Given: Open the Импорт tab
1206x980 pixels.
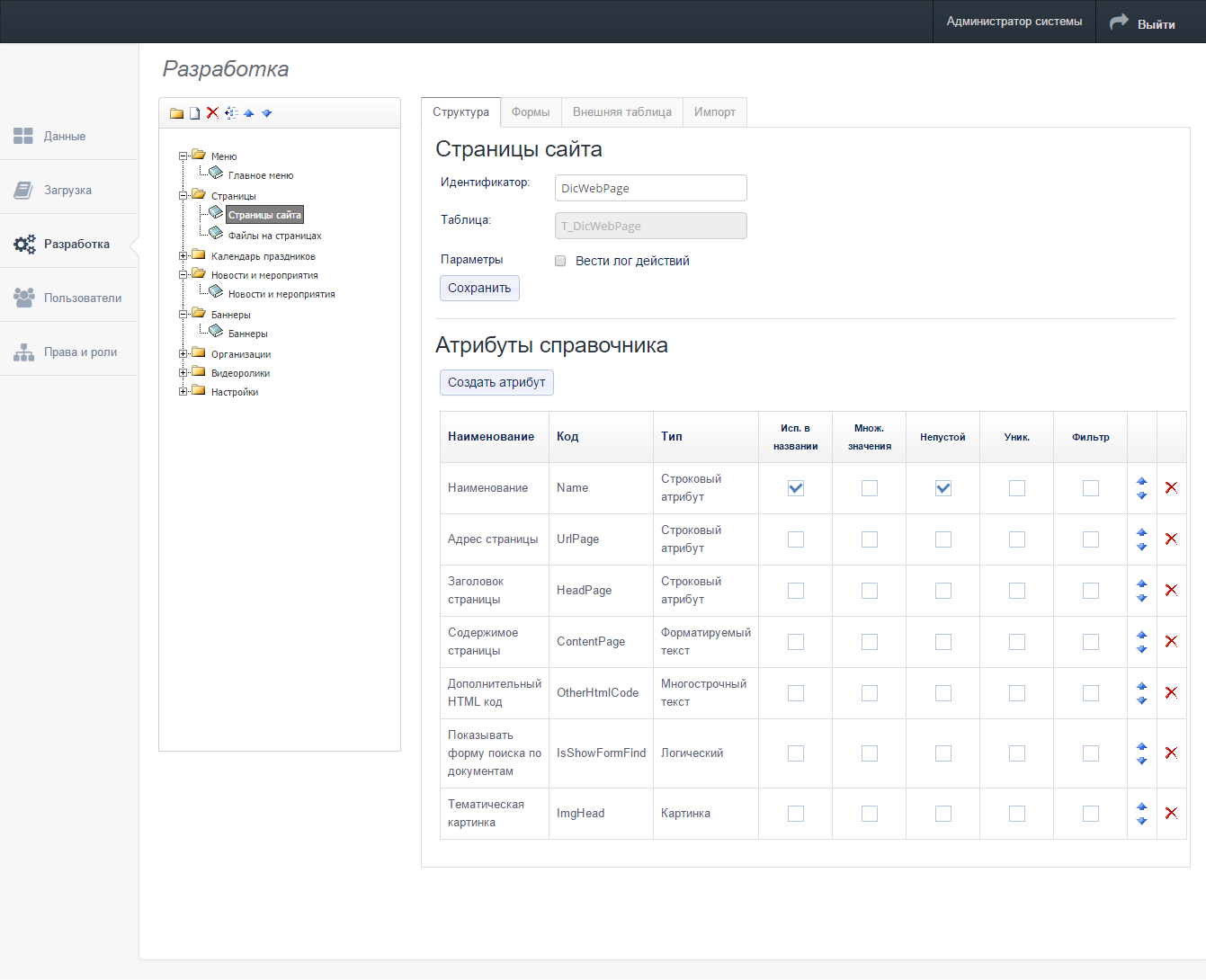Looking at the screenshot, I should pos(714,111).
